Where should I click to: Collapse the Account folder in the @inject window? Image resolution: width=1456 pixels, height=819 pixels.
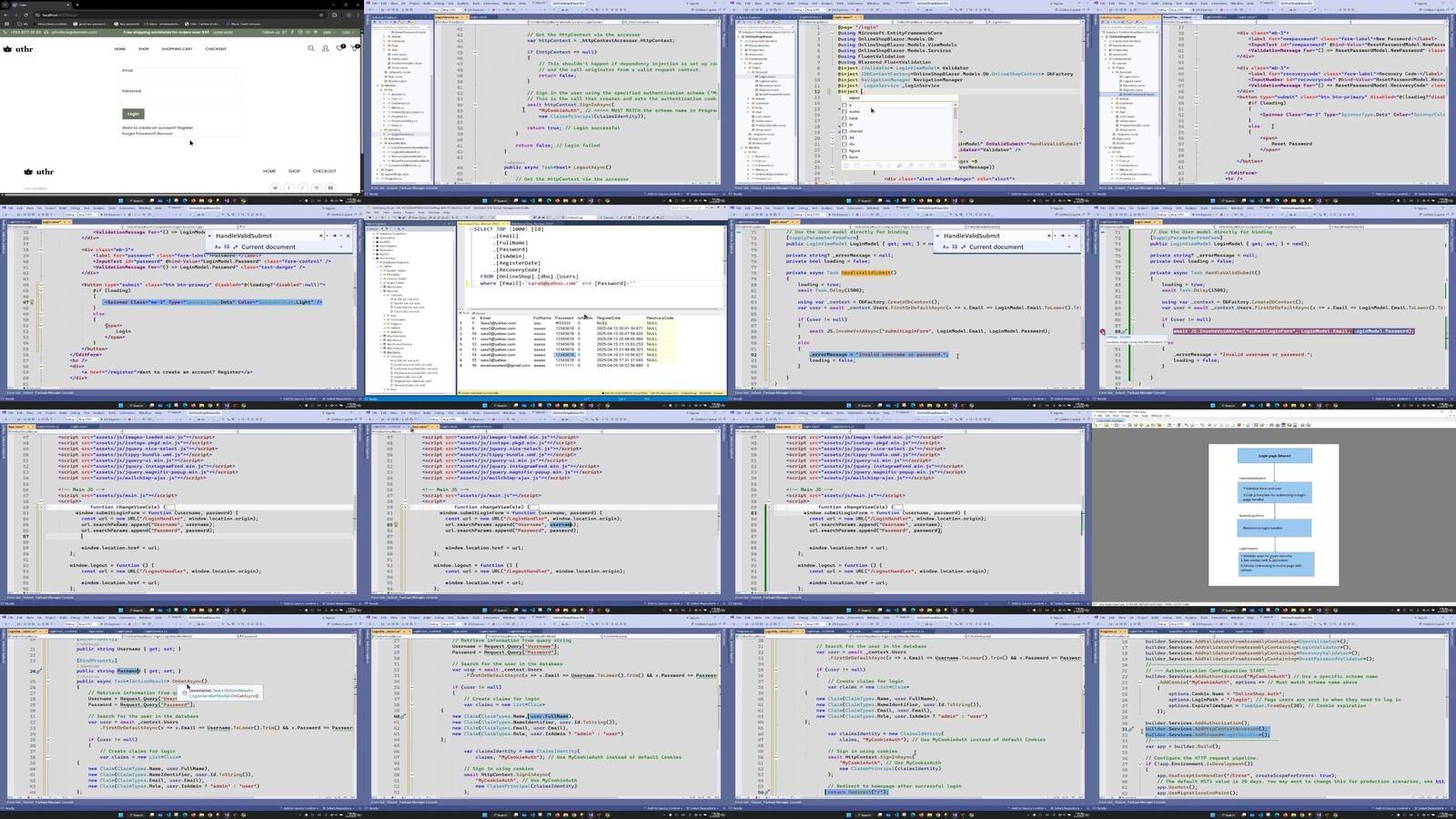point(749,72)
